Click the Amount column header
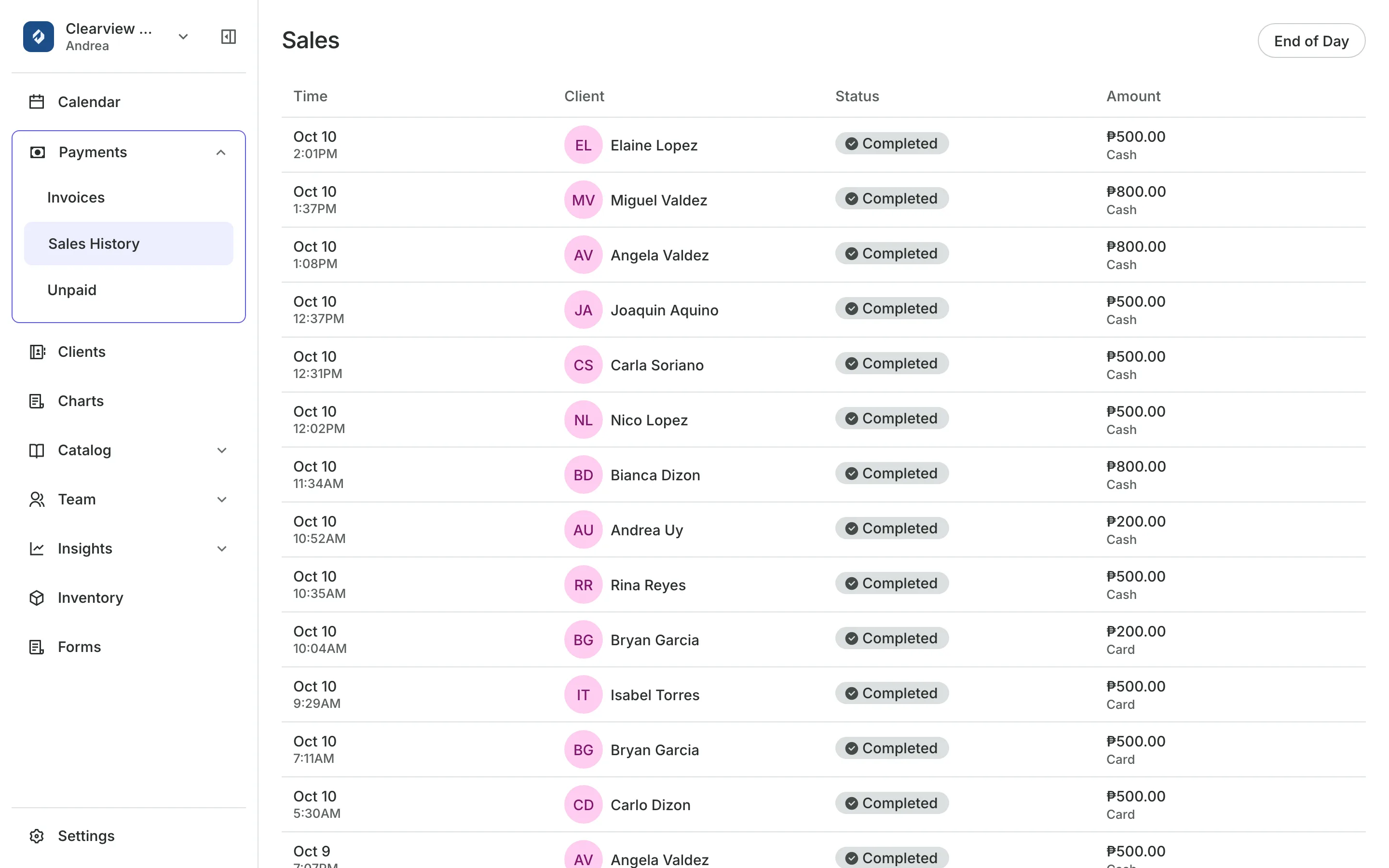This screenshot has width=1389, height=868. (x=1133, y=96)
